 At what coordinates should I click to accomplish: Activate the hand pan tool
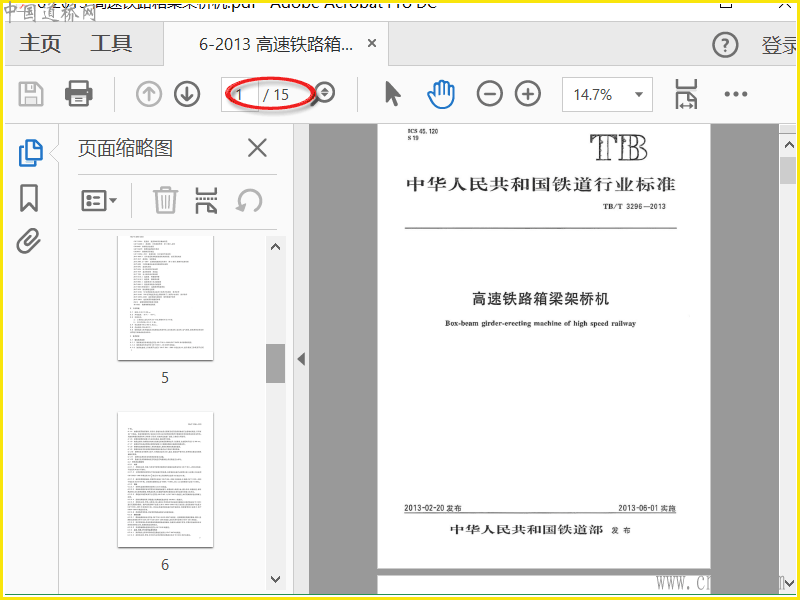[440, 94]
